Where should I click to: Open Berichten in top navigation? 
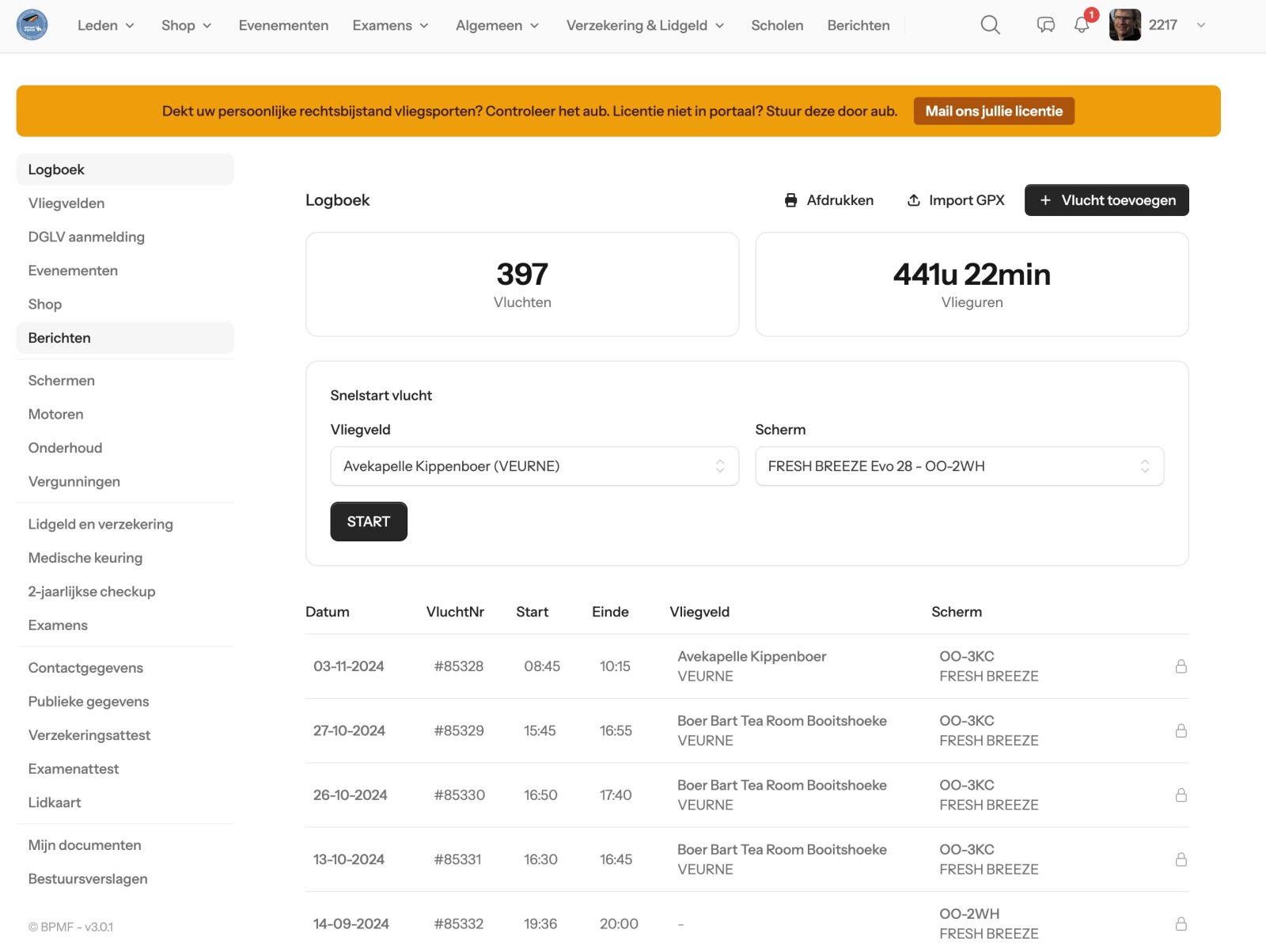859,25
